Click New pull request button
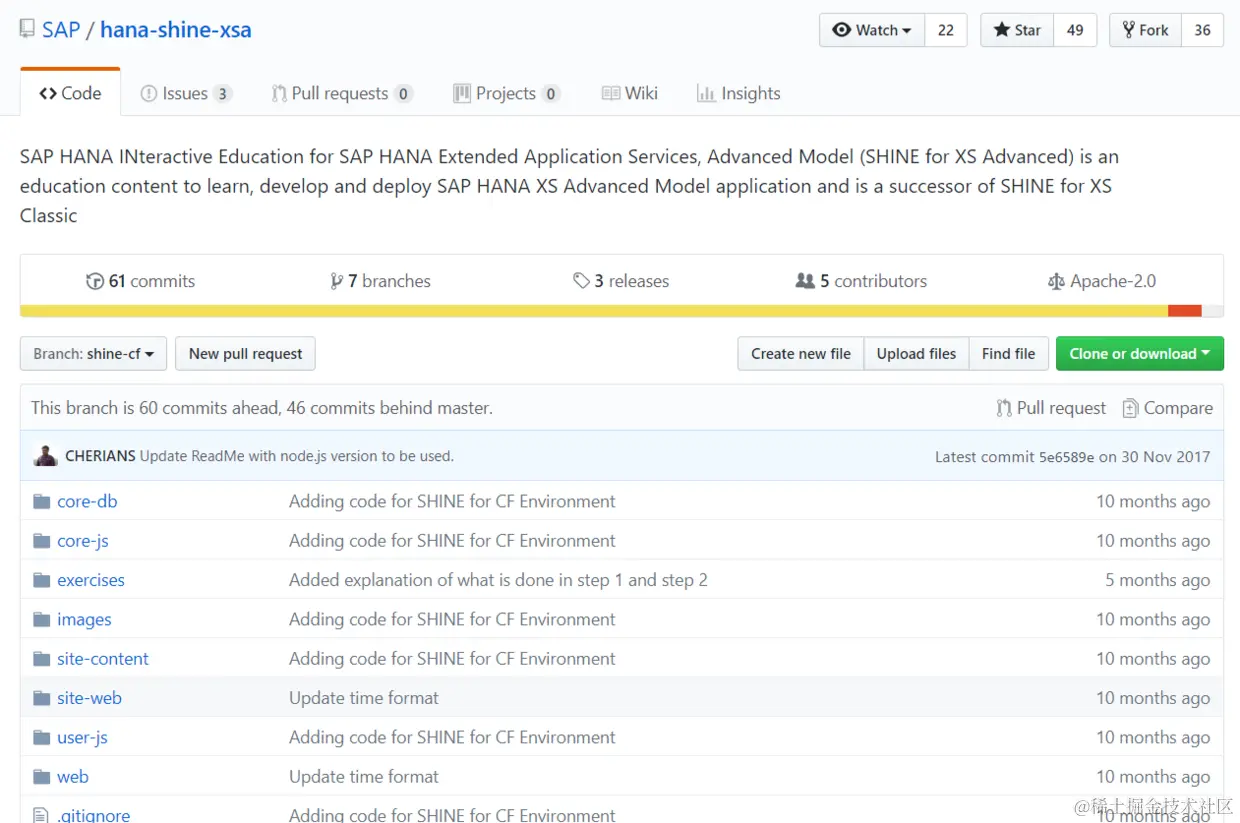1240x823 pixels. pyautogui.click(x=245, y=354)
